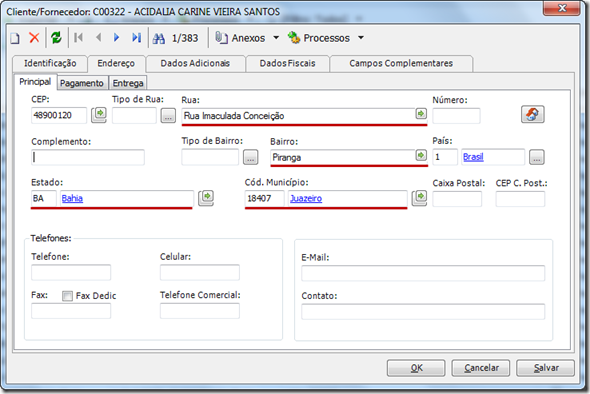Expand the Processos dropdown arrow
The image size is (590, 394).
coord(361,38)
